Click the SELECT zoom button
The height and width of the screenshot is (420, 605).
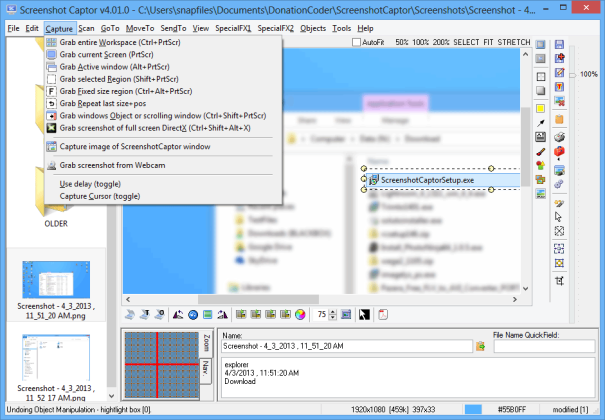[466, 42]
